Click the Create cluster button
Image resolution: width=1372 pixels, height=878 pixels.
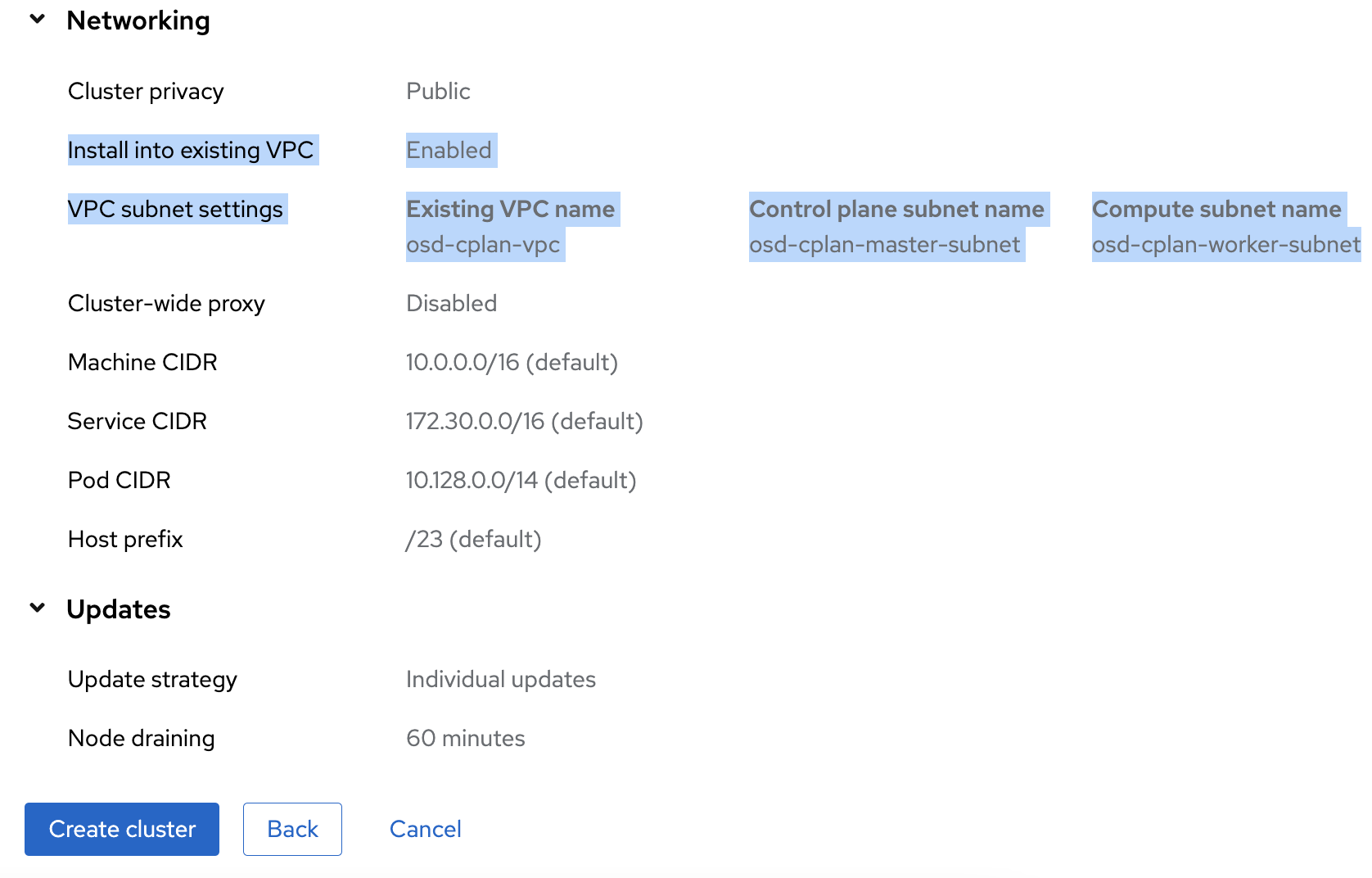click(122, 829)
